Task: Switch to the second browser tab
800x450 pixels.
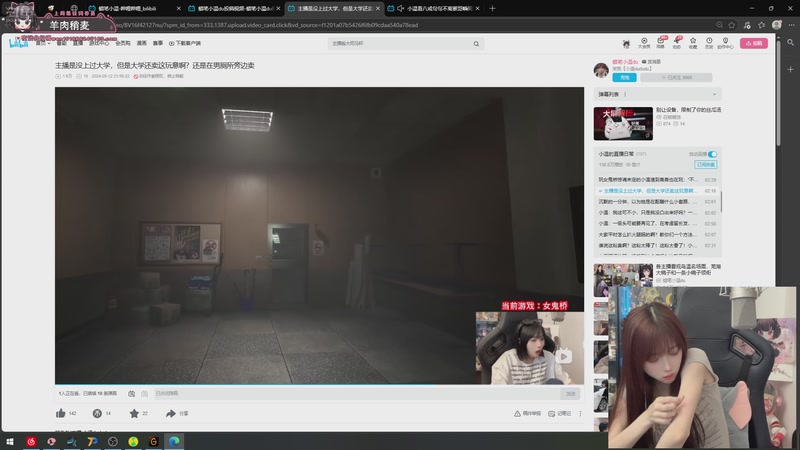Action: 235,8
